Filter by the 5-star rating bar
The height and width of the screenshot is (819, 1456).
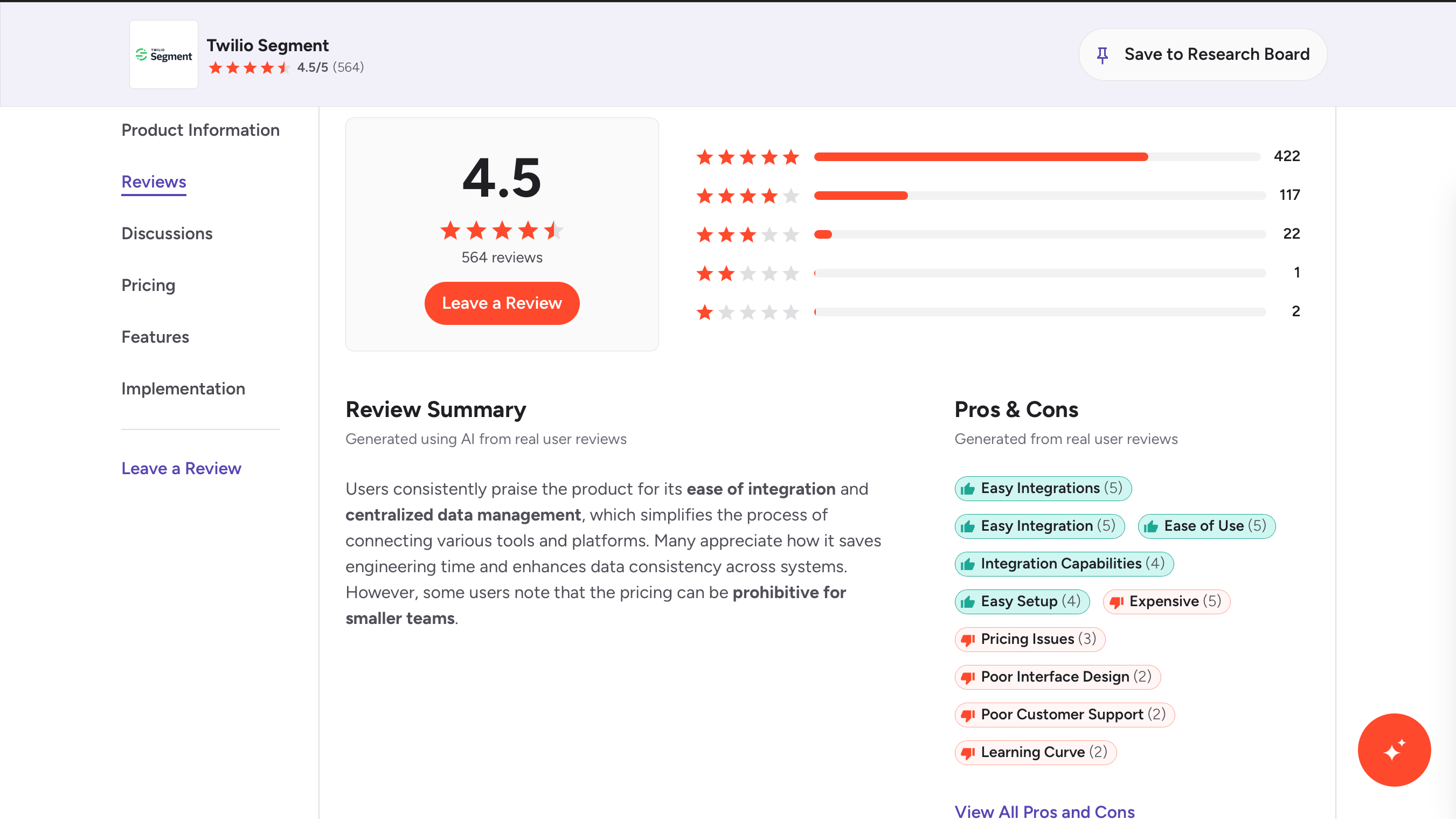[x=1037, y=157]
